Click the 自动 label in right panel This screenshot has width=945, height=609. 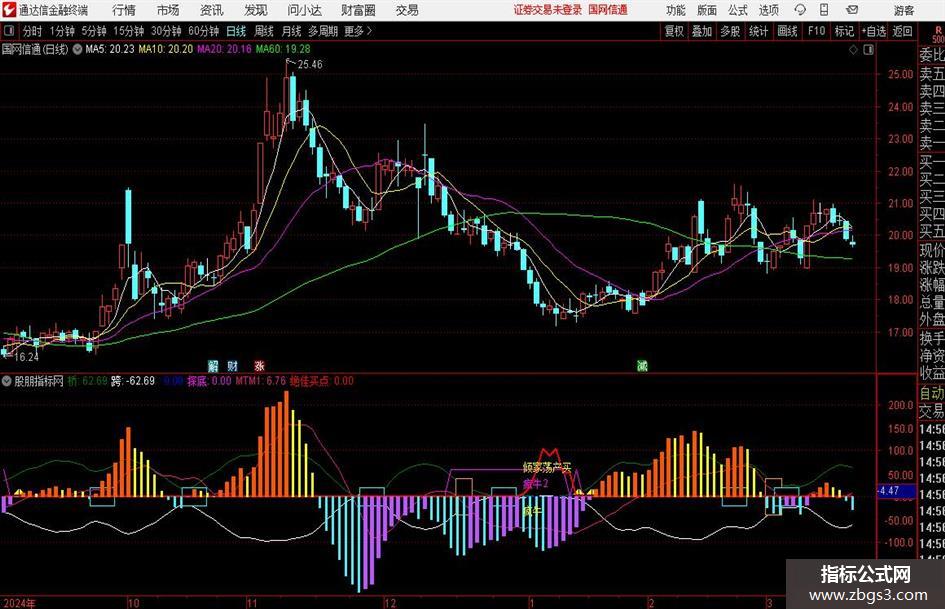(932, 393)
